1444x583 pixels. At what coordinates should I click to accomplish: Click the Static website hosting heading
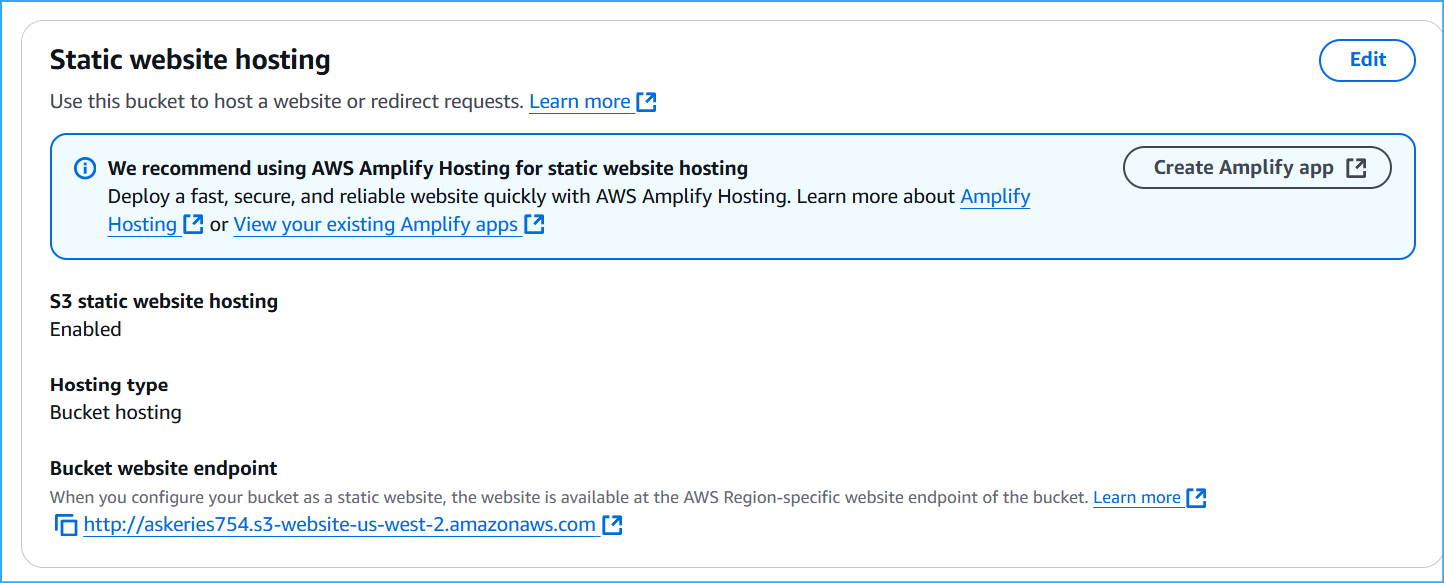coord(189,60)
